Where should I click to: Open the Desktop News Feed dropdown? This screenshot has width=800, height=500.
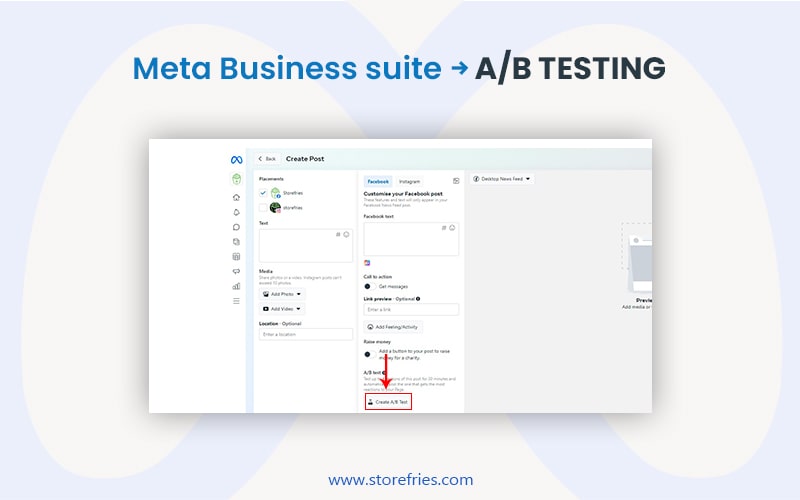[x=501, y=179]
